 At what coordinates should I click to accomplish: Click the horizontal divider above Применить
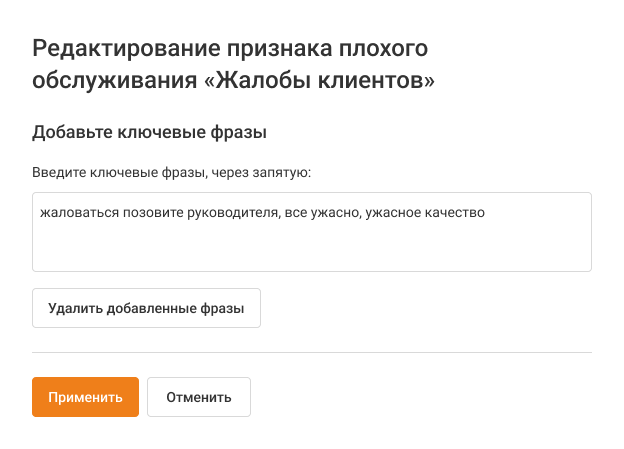coord(311,352)
